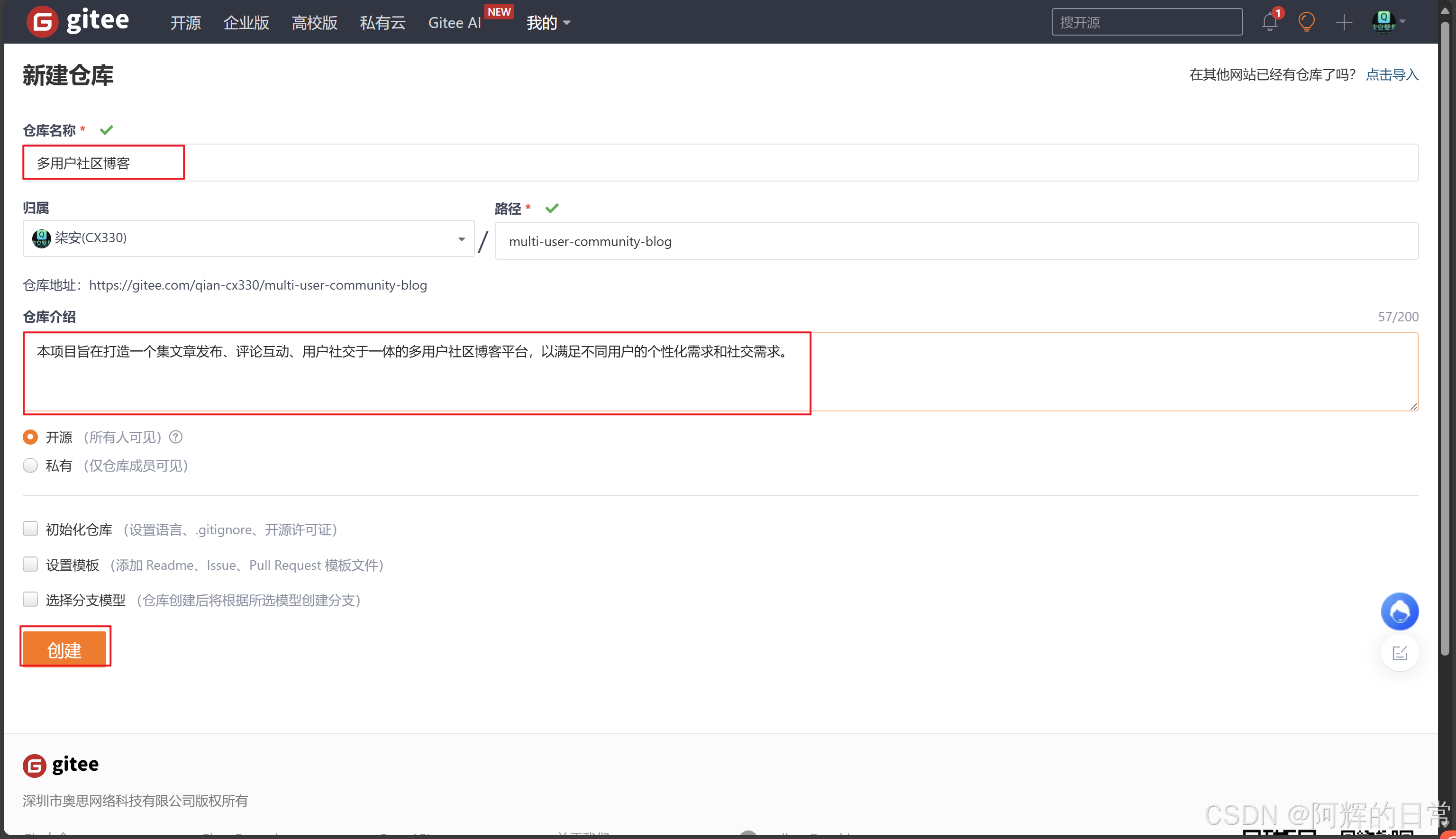The height and width of the screenshot is (839, 1456).
Task: Click the floating feedback edit icon
Action: [x=1400, y=653]
